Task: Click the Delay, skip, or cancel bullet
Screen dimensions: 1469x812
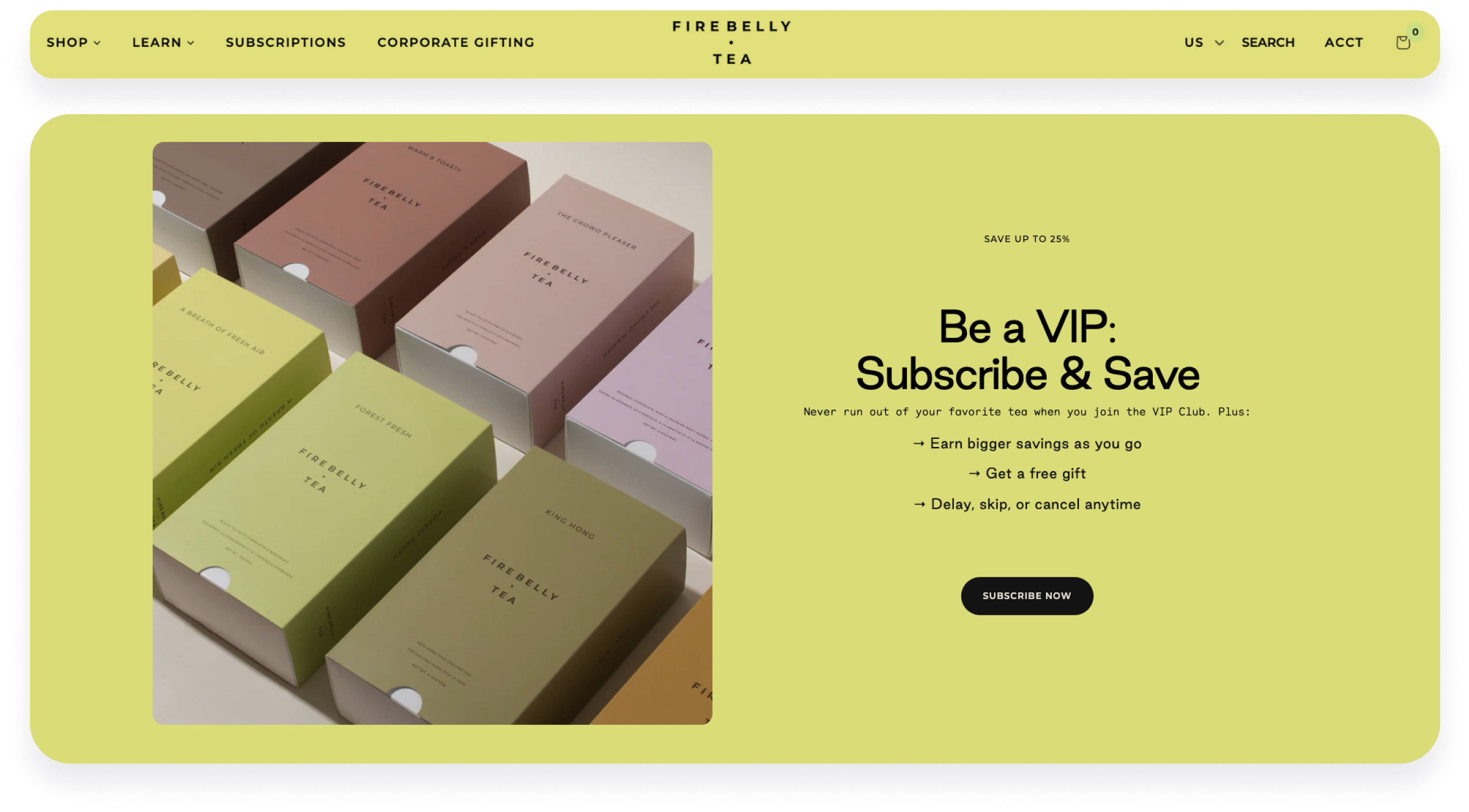Action: tap(1026, 504)
